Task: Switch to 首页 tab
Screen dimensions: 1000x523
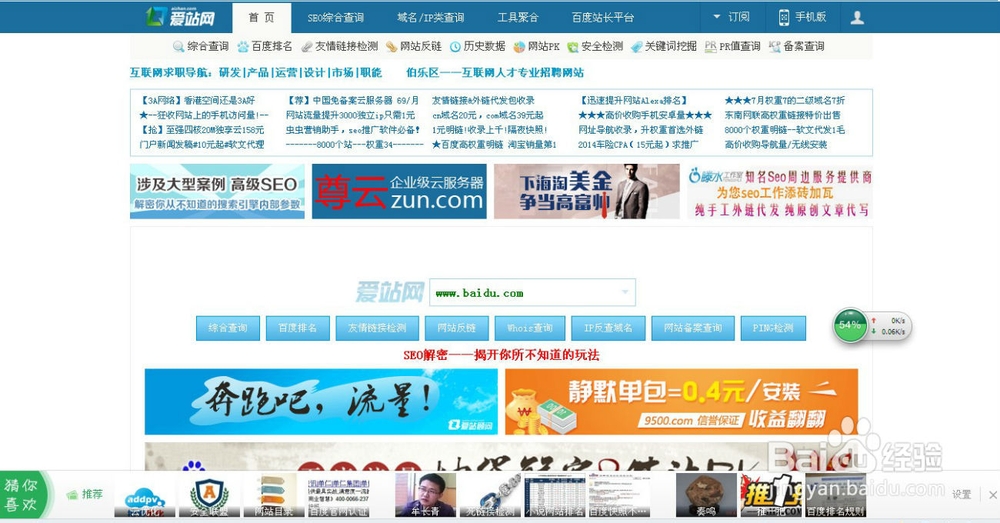Action: click(x=261, y=18)
